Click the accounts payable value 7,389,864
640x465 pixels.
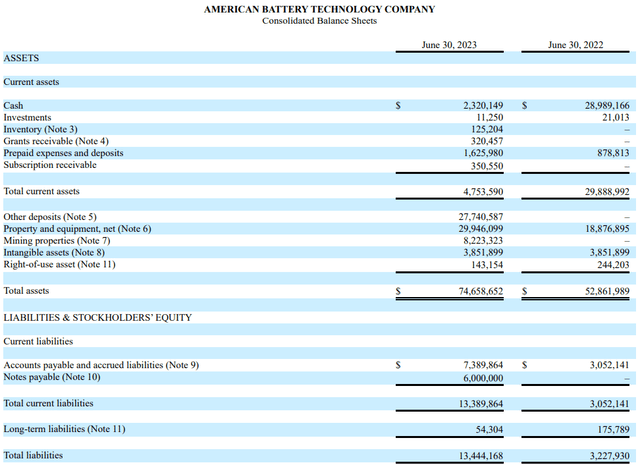[483, 365]
